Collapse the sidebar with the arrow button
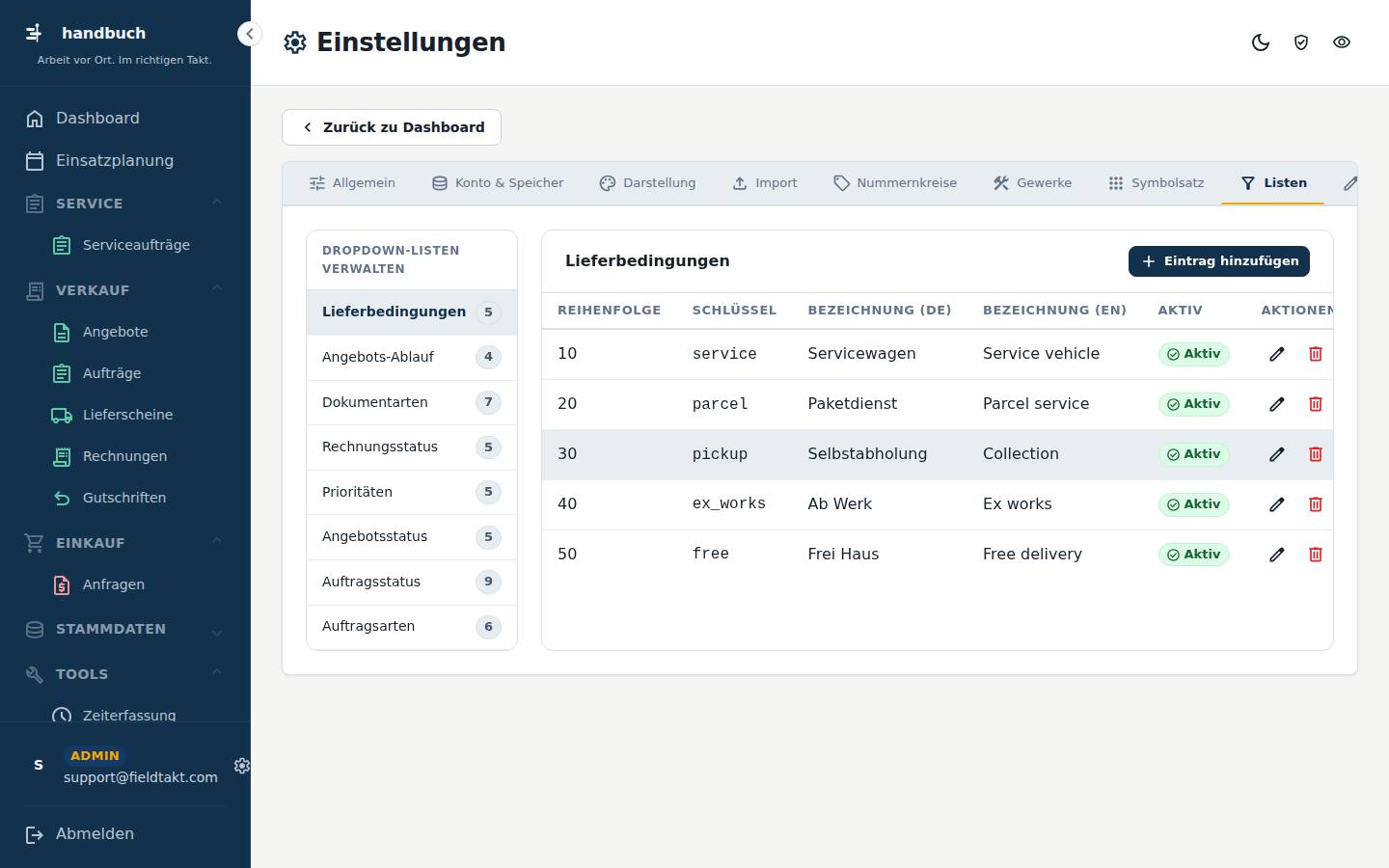 (x=249, y=34)
